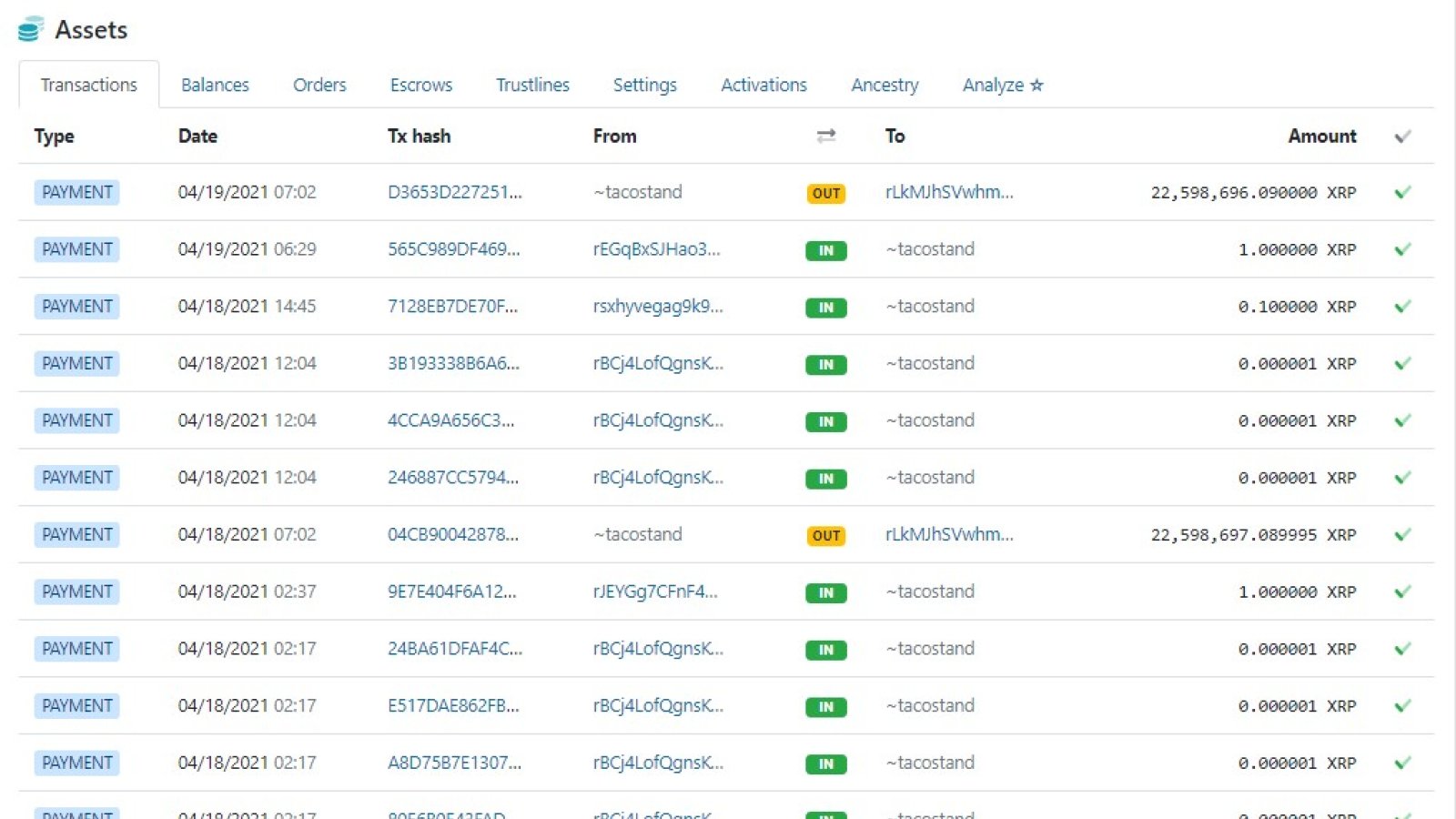Image resolution: width=1456 pixels, height=819 pixels.
Task: Open the Activations tab
Action: click(x=763, y=85)
